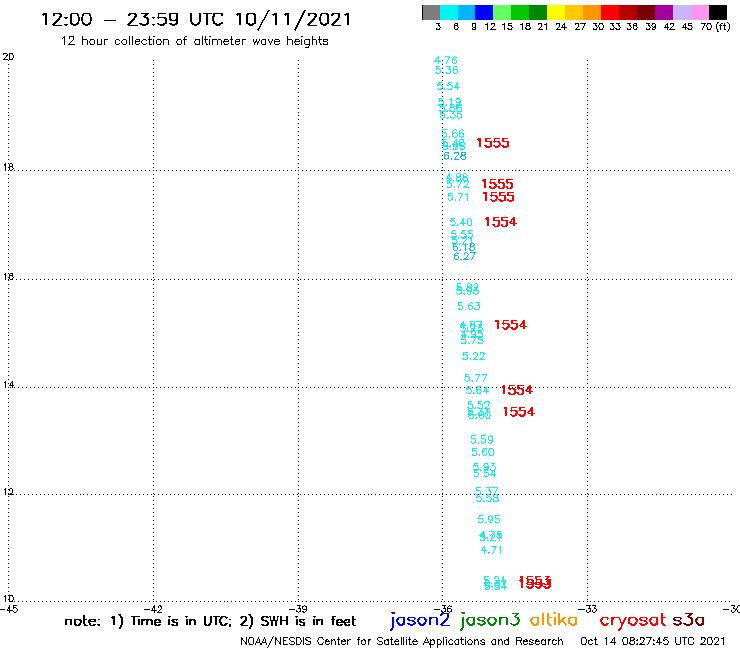Click the '6.27' wave height value
This screenshot has height=650, width=740.
pyautogui.click(x=464, y=256)
